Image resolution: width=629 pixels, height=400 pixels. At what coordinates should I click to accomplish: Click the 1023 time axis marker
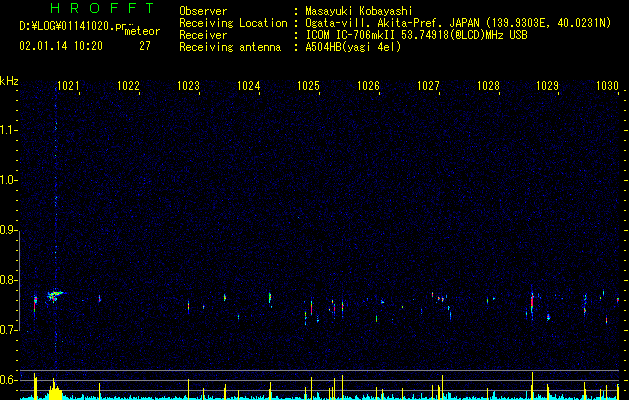click(188, 86)
